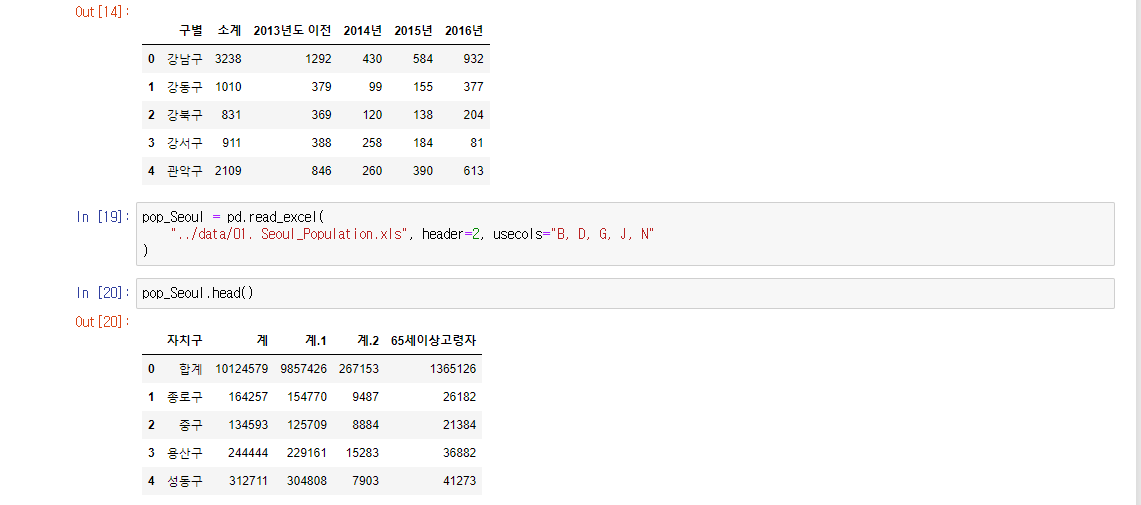
Task: Click the Out[14] output prompt
Action: (x=103, y=12)
